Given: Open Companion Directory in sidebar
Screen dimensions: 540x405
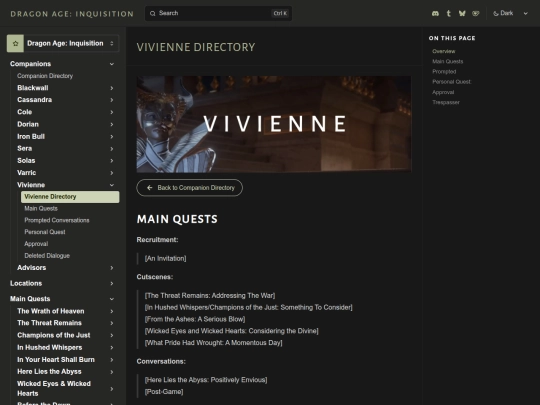Looking at the screenshot, I should point(45,76).
